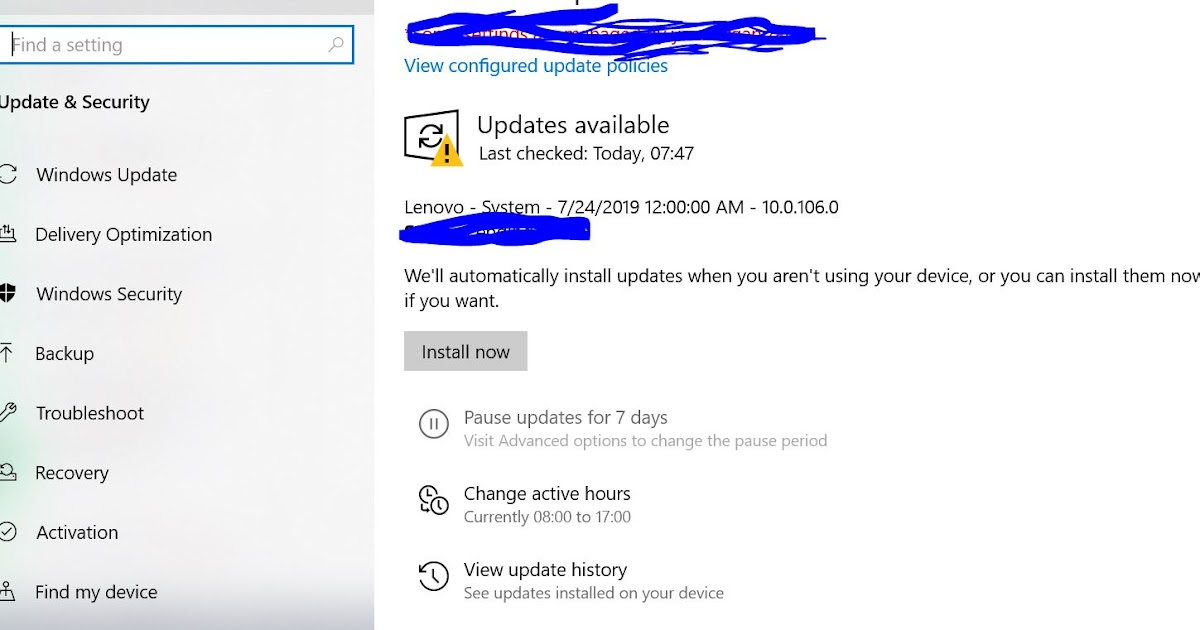This screenshot has width=1200, height=630.
Task: Click the Recovery icon in sidebar
Action: [x=8, y=472]
